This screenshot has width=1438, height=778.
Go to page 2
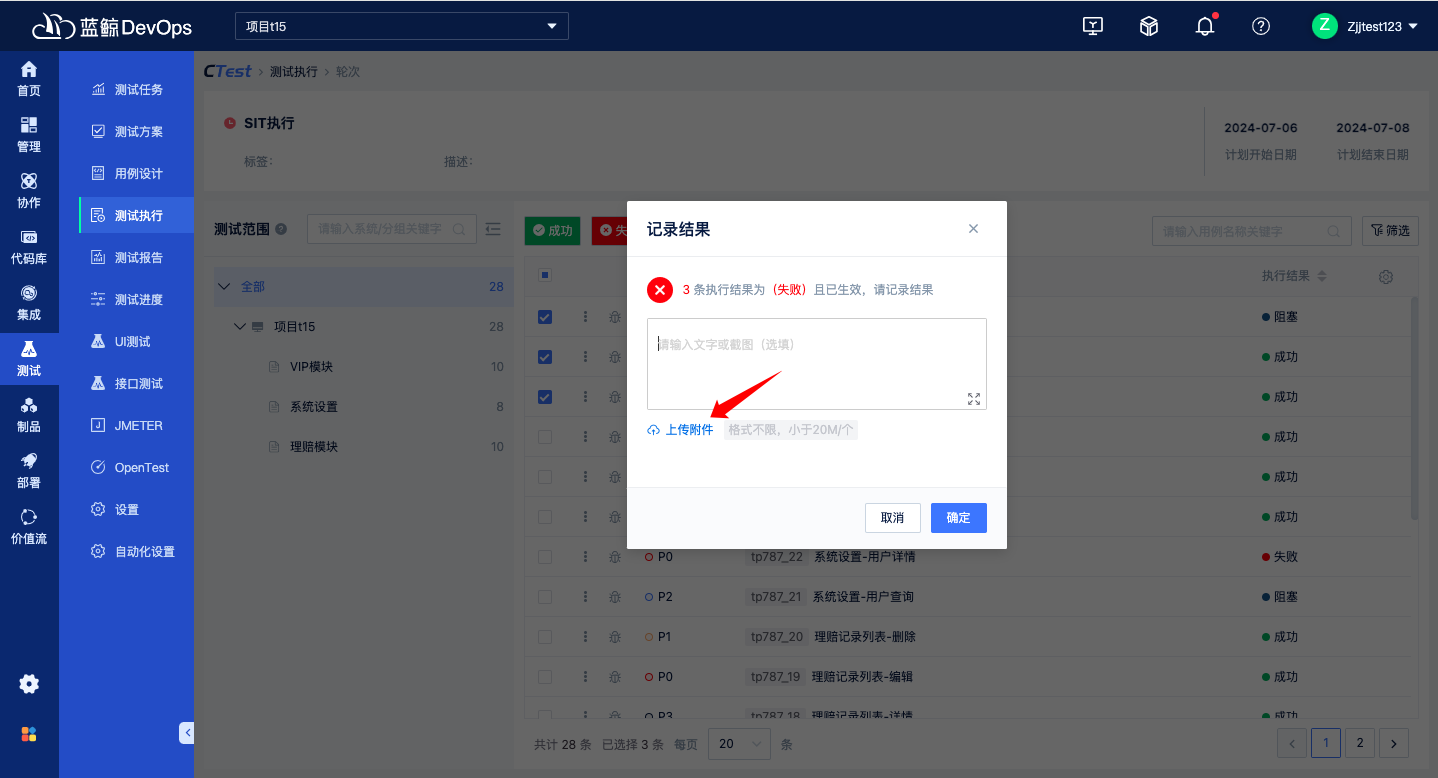[1359, 743]
